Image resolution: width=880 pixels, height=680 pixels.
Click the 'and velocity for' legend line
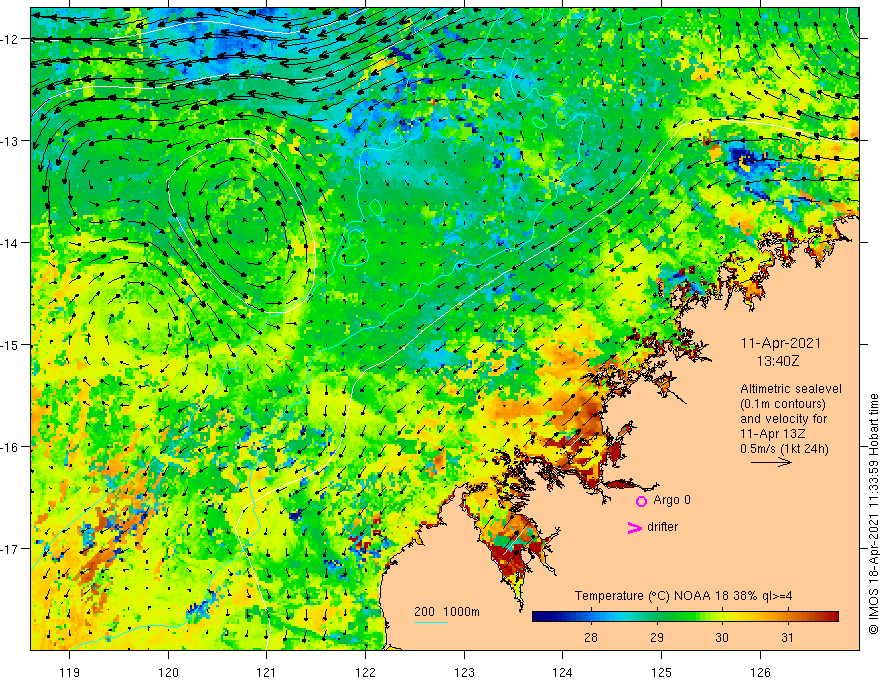click(783, 419)
